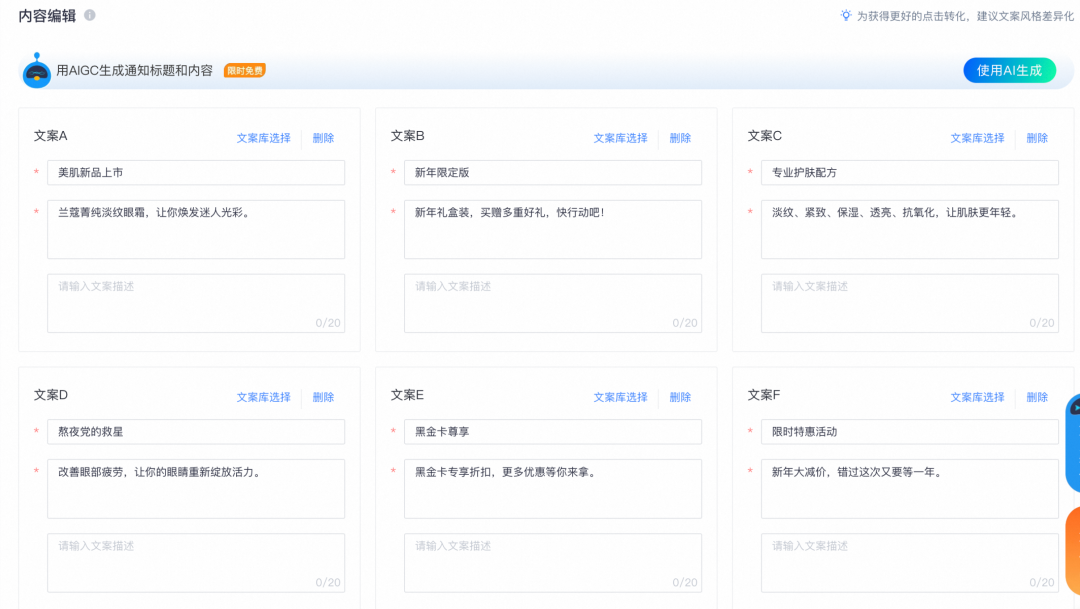Click content box with 黑金卡专享折扣
1080x609 pixels.
pyautogui.click(x=552, y=489)
